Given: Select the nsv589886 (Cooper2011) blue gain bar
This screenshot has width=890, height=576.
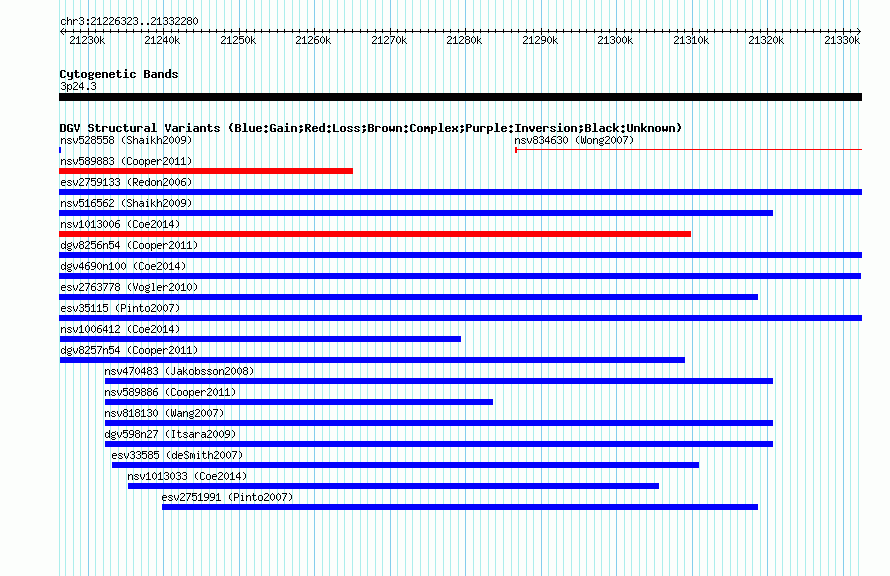Looking at the screenshot, I should point(299,402).
